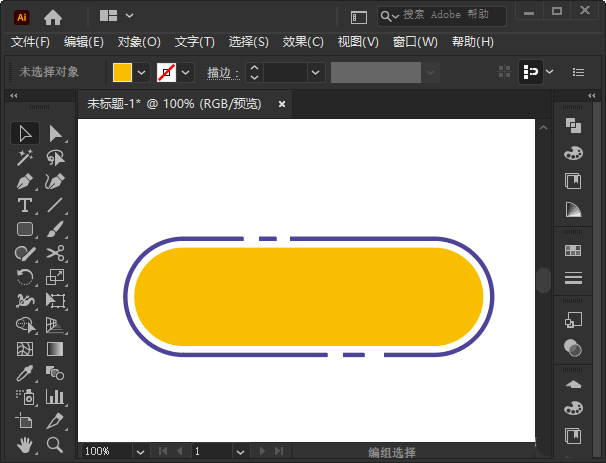The height and width of the screenshot is (463, 606).
Task: Open the 对象(O) menu
Action: pyautogui.click(x=139, y=42)
